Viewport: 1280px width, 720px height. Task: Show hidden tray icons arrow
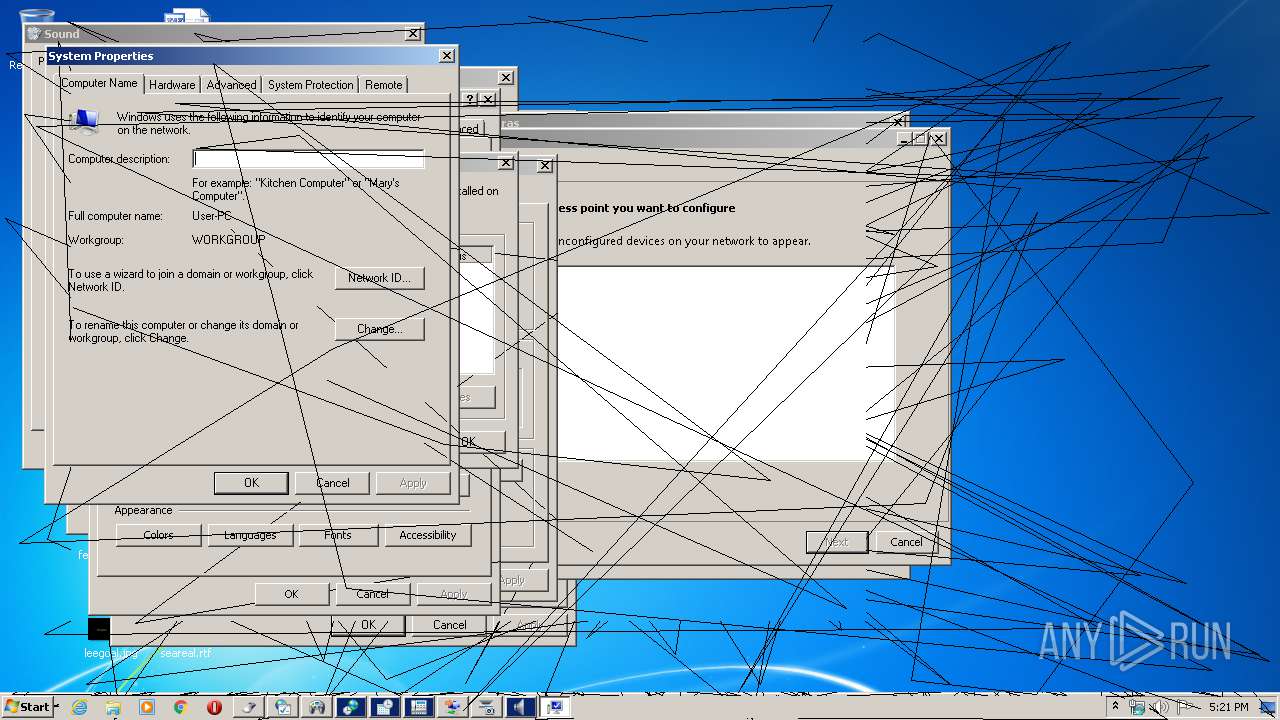click(x=1116, y=707)
